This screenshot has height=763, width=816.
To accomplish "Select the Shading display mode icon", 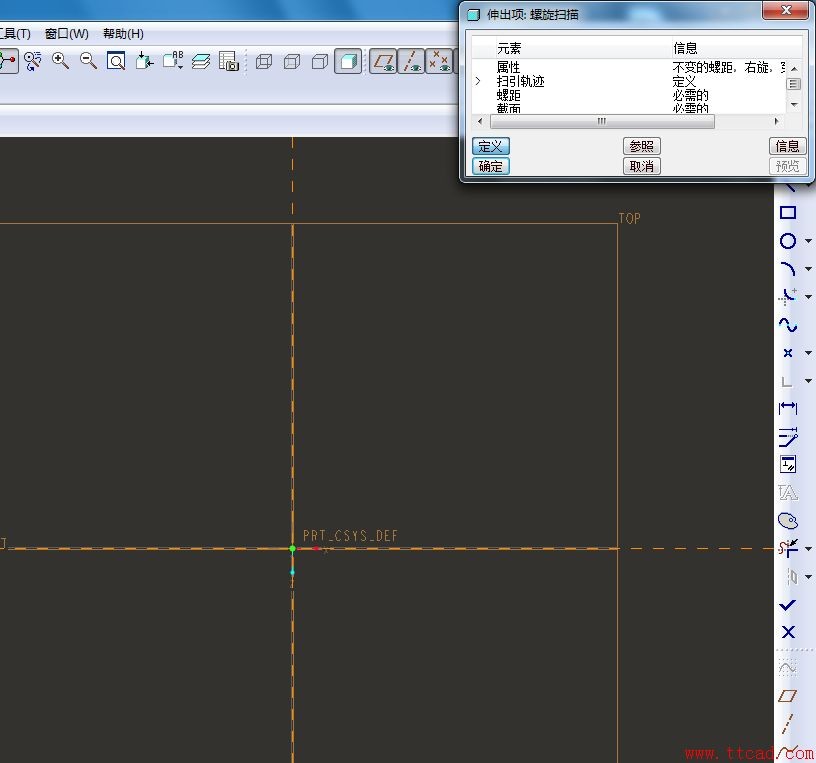I will click(x=349, y=61).
